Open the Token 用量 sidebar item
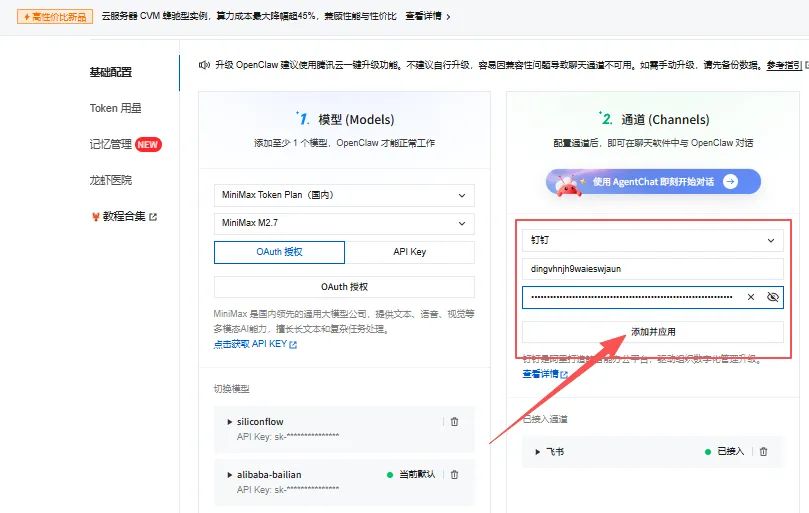 pyautogui.click(x=115, y=108)
